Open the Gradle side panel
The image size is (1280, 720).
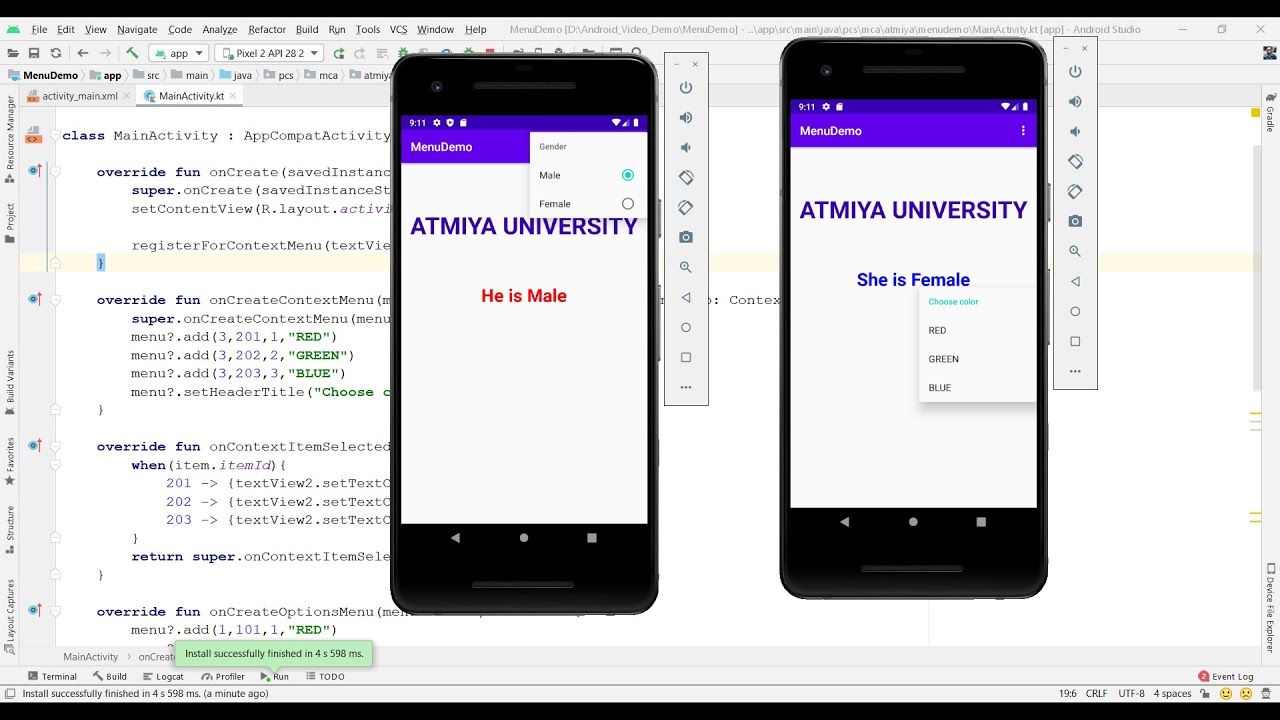pos(1270,111)
